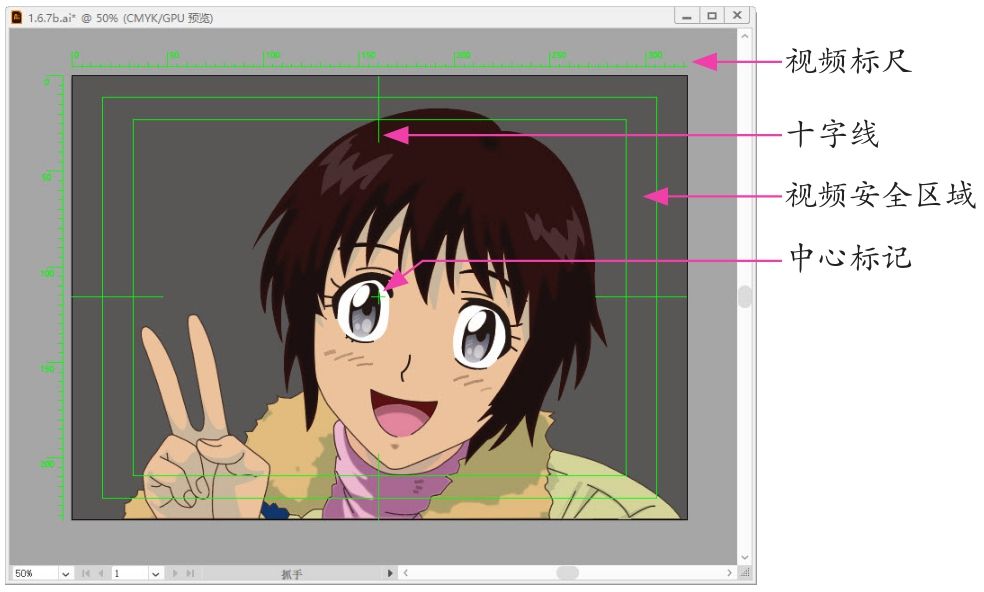Click the 50% zoom input field
This screenshot has height=592, width=984.
click(33, 574)
